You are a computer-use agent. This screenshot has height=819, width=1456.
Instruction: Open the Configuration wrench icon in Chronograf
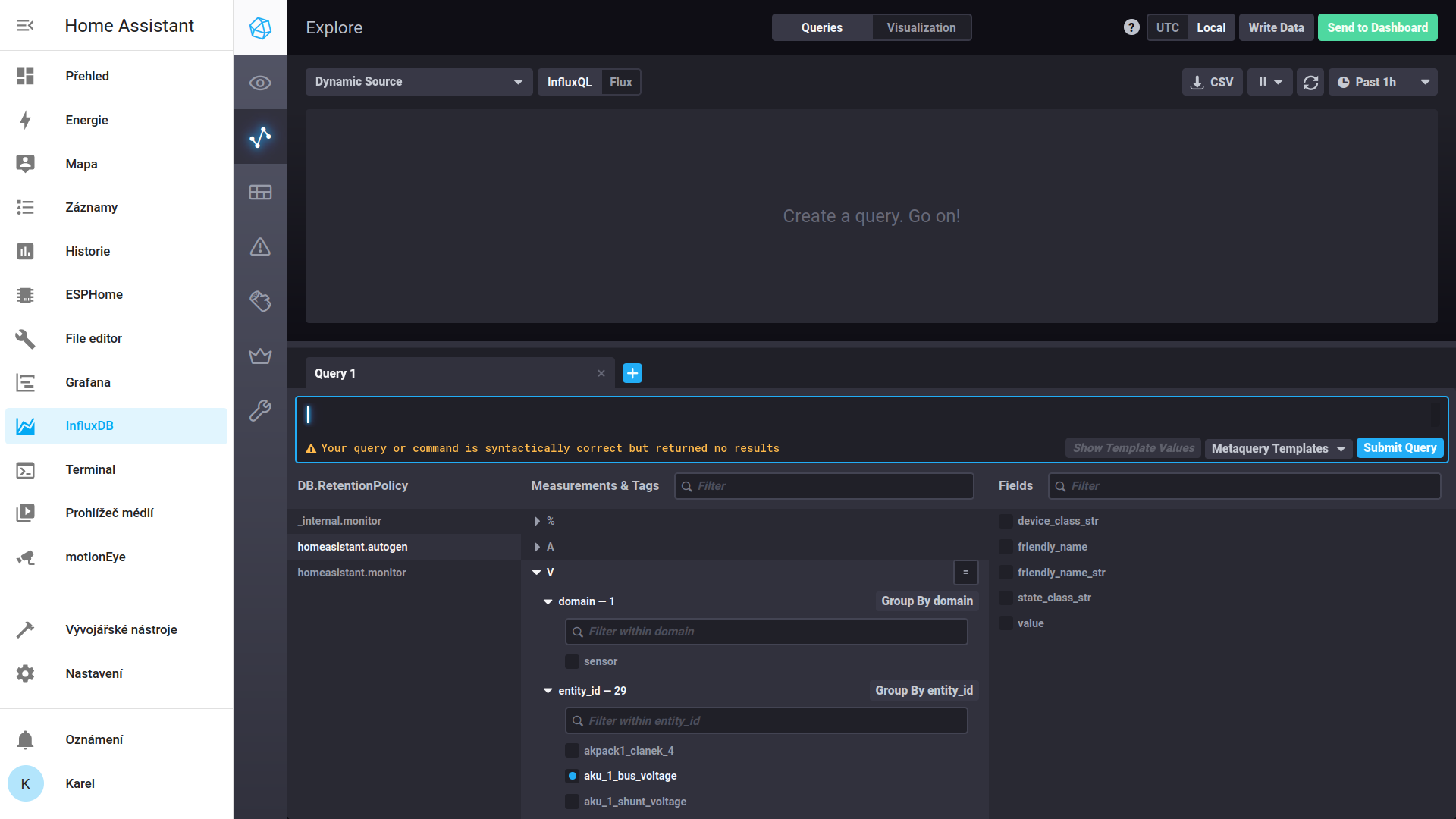point(260,410)
